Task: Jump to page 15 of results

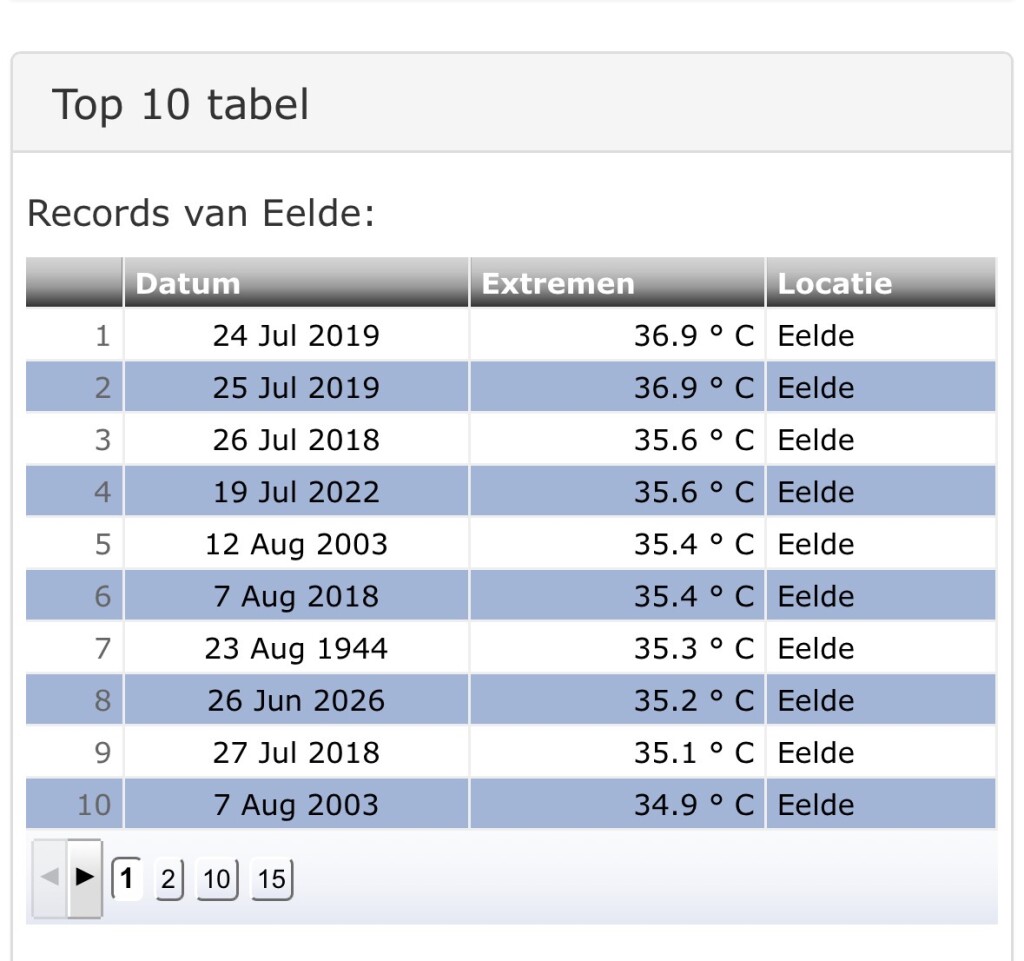Action: click(x=272, y=879)
